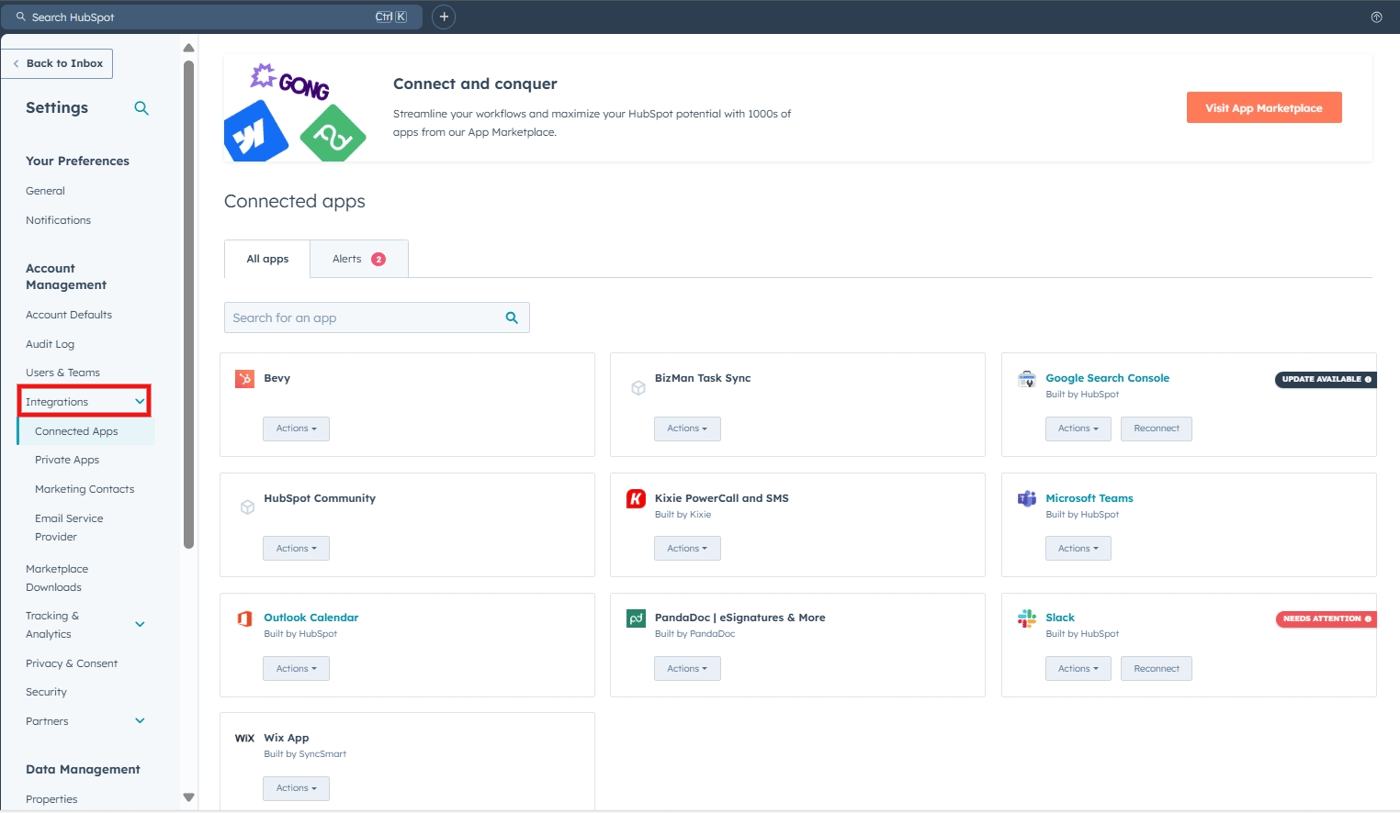Expand the Partners section
Screen dimensions: 1400x813
[x=140, y=721]
